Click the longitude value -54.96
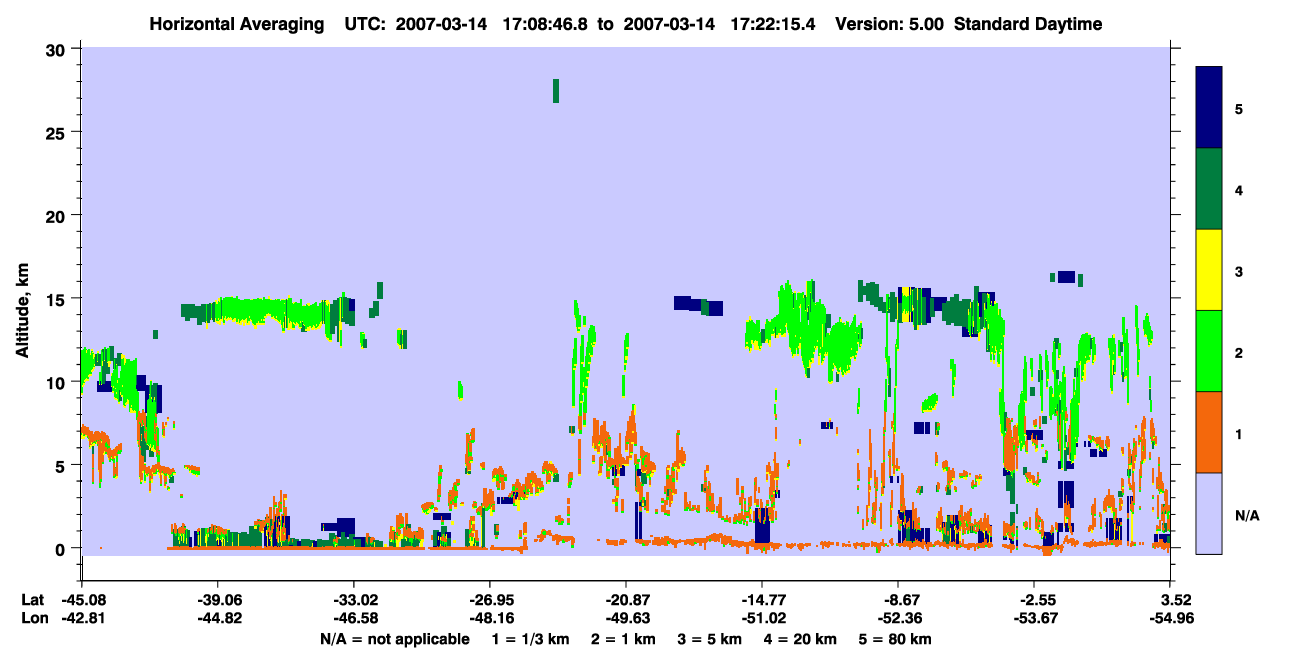The image size is (1300, 667). pos(1170,619)
